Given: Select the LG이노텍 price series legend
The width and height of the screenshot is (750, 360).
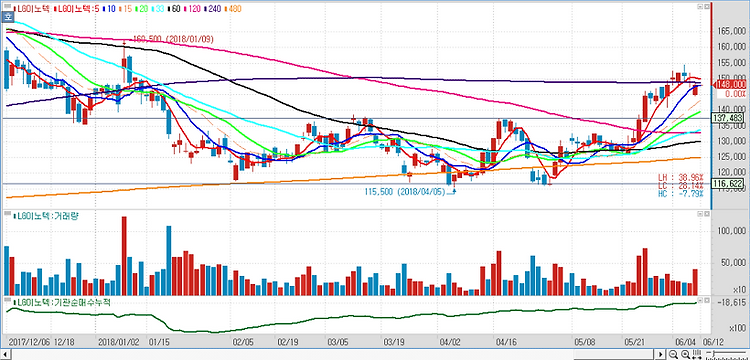Looking at the screenshot, I should 32,9.
